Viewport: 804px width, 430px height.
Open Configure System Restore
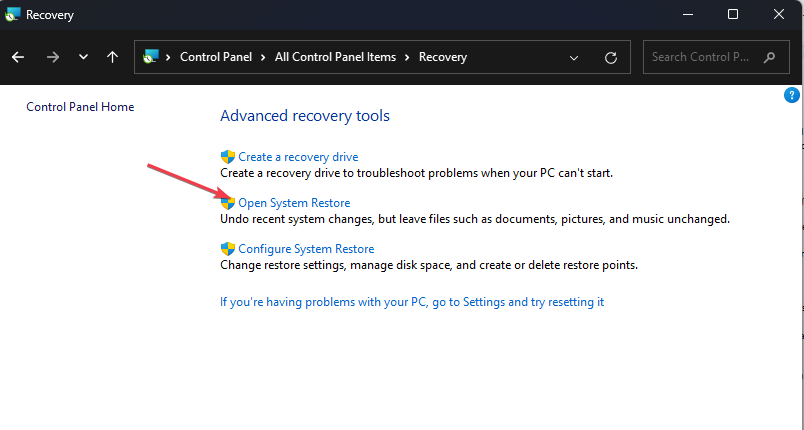[x=306, y=249]
